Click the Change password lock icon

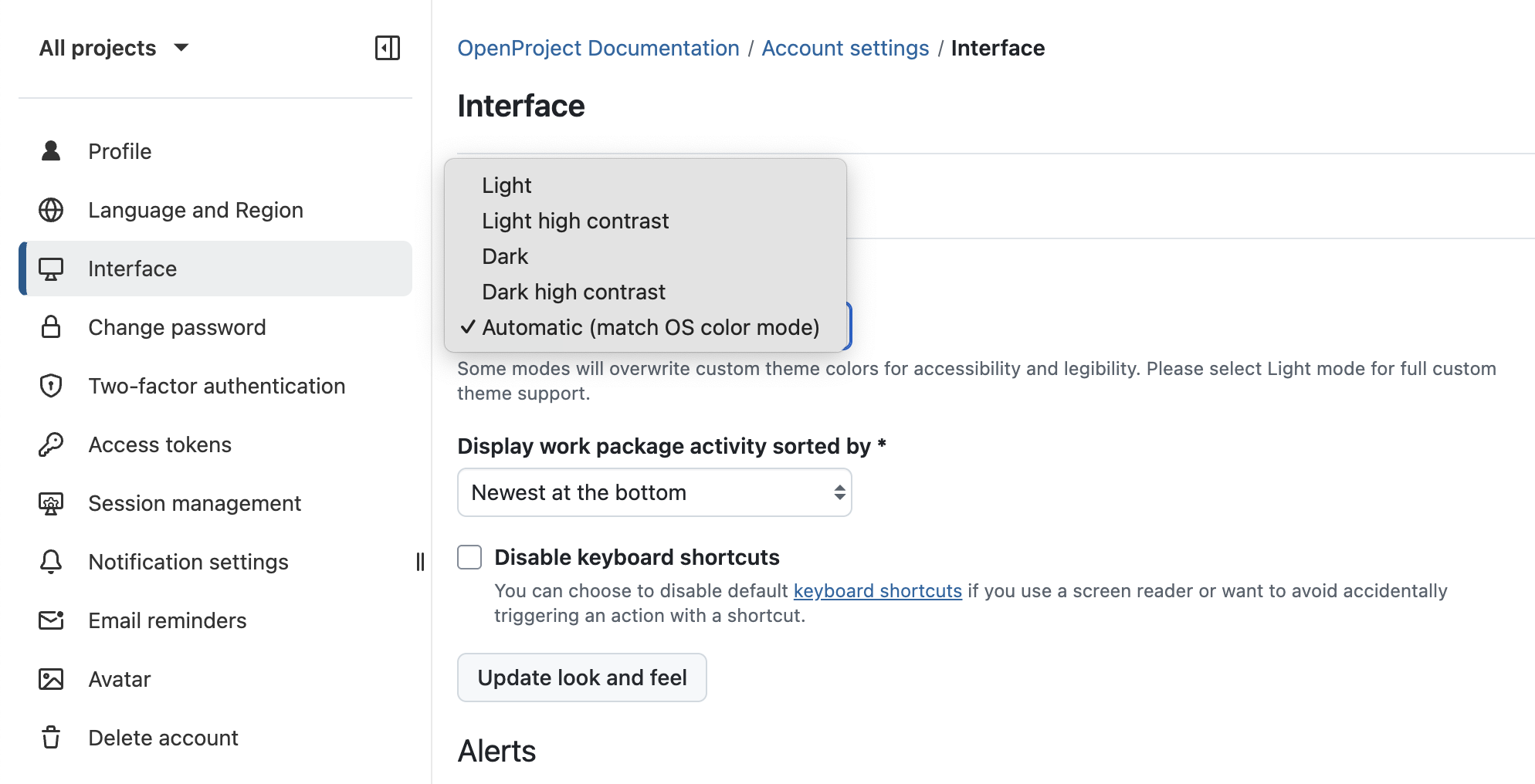point(51,327)
